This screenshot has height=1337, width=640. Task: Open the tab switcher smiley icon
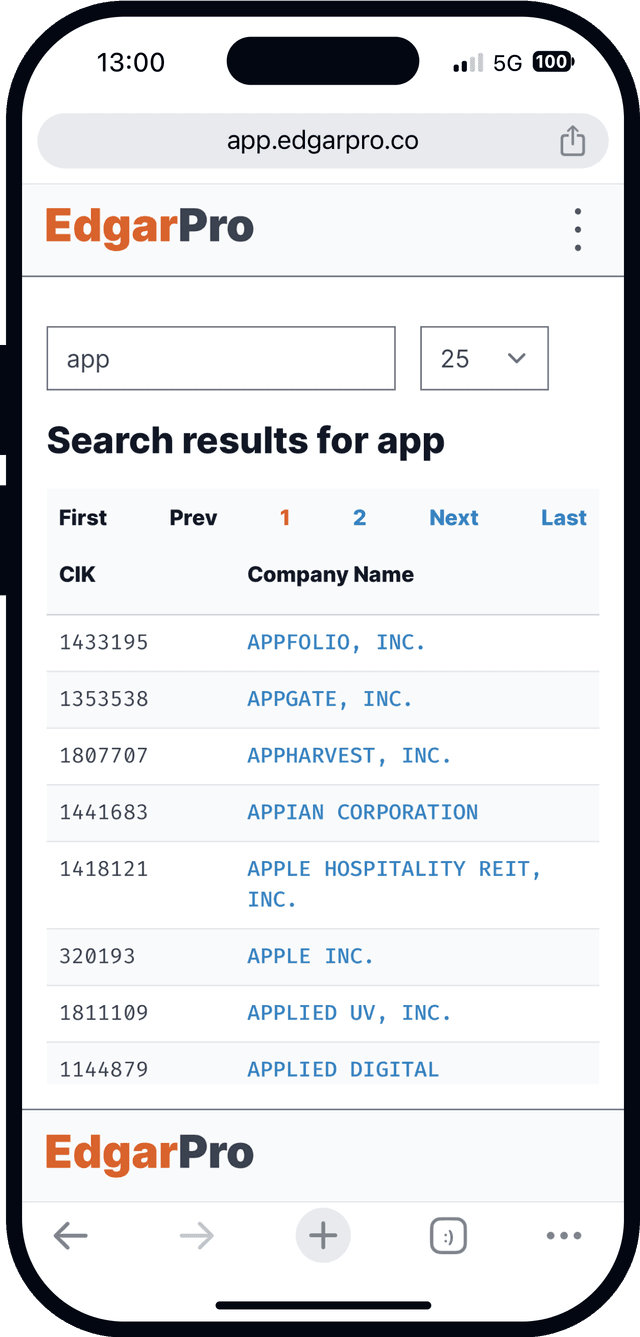(448, 1235)
